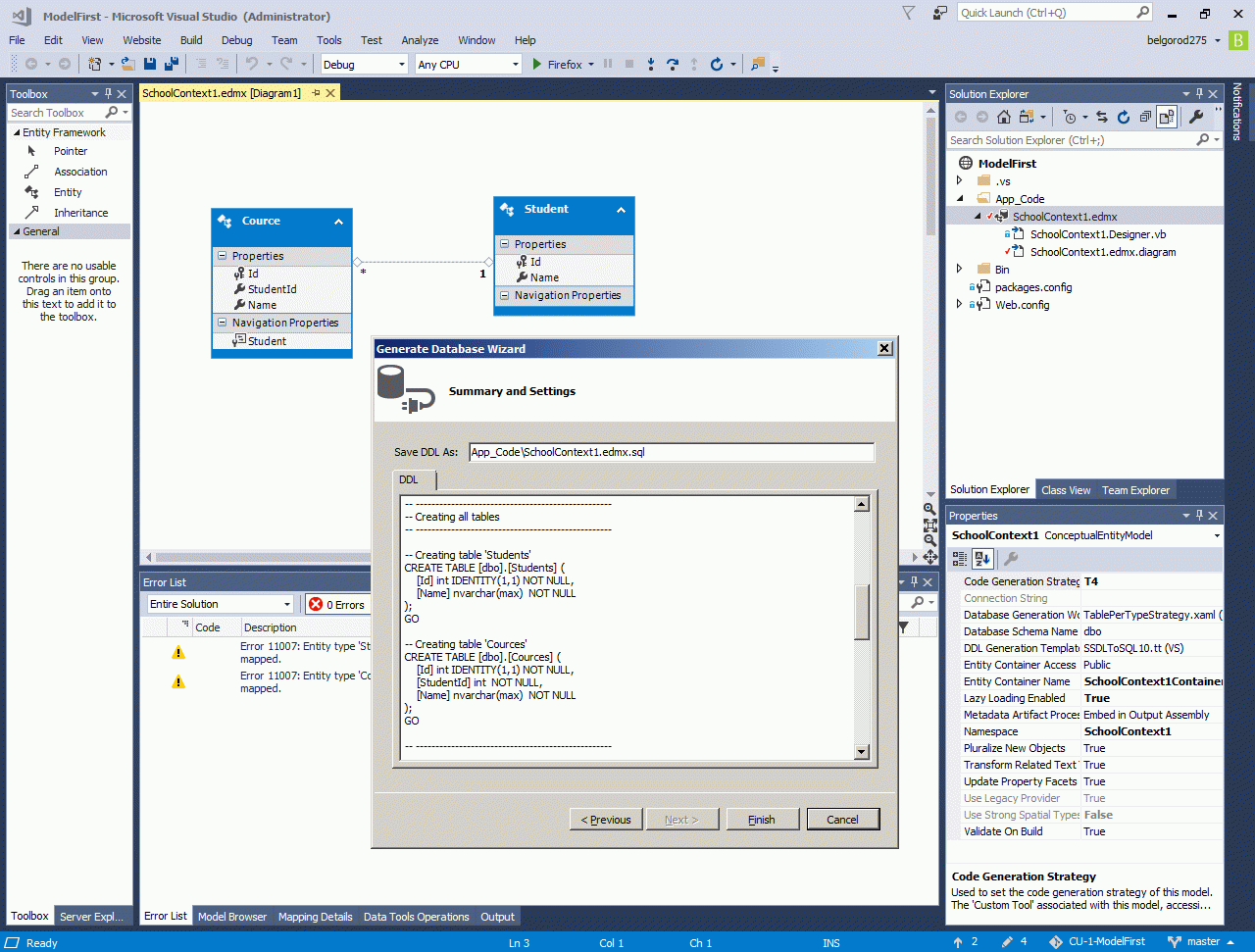Click the green Start debugging arrow
This screenshot has width=1255, height=952.
(x=537, y=64)
